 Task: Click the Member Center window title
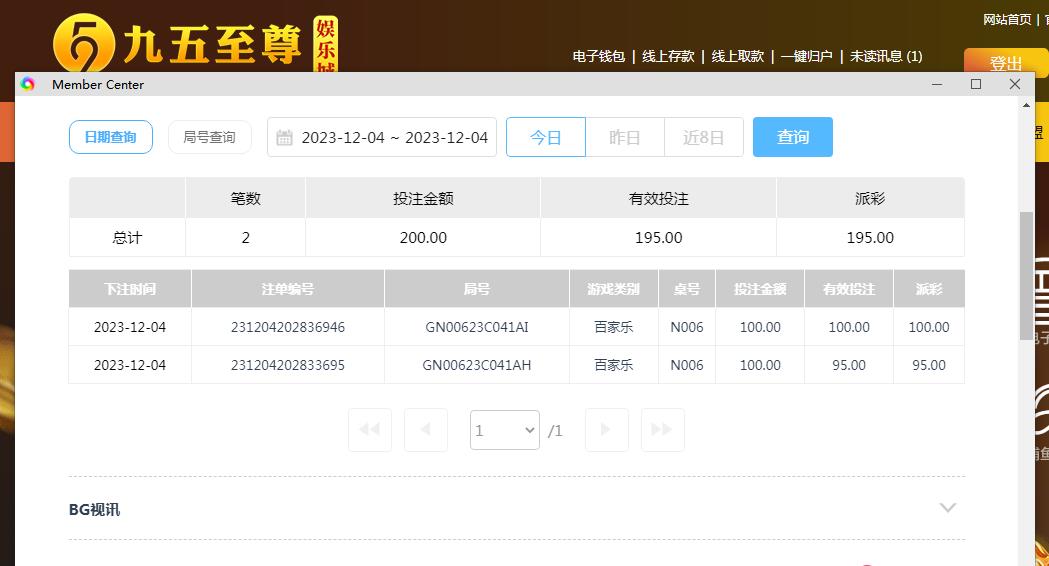[98, 84]
